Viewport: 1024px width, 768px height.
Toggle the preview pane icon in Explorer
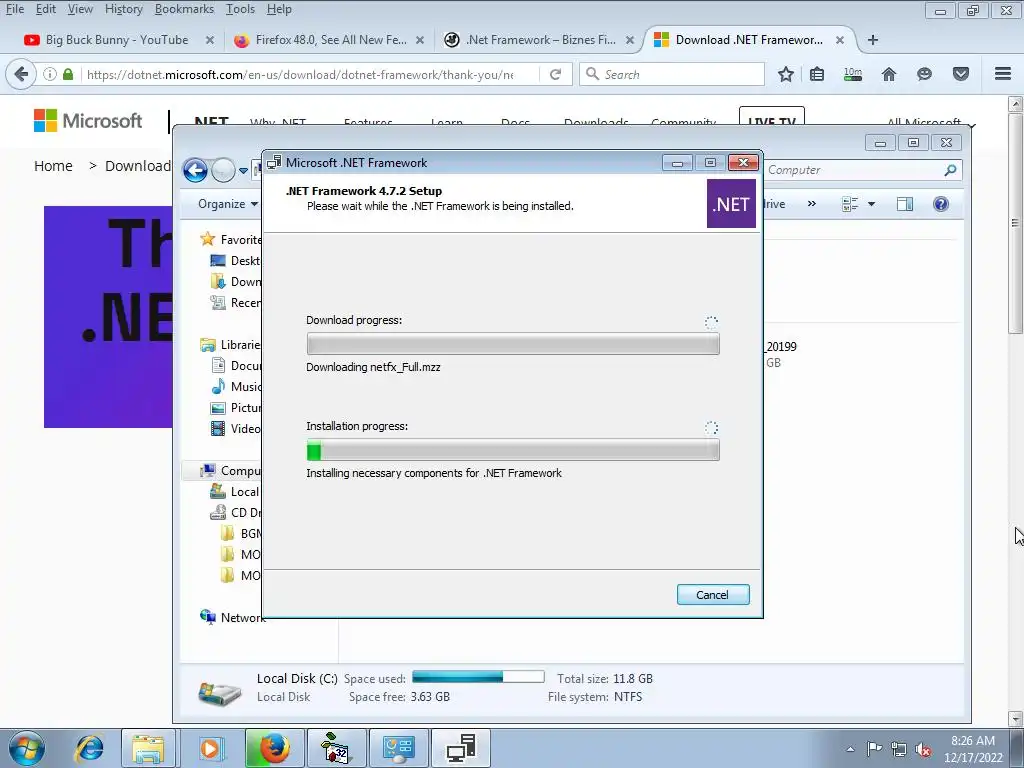click(x=904, y=204)
